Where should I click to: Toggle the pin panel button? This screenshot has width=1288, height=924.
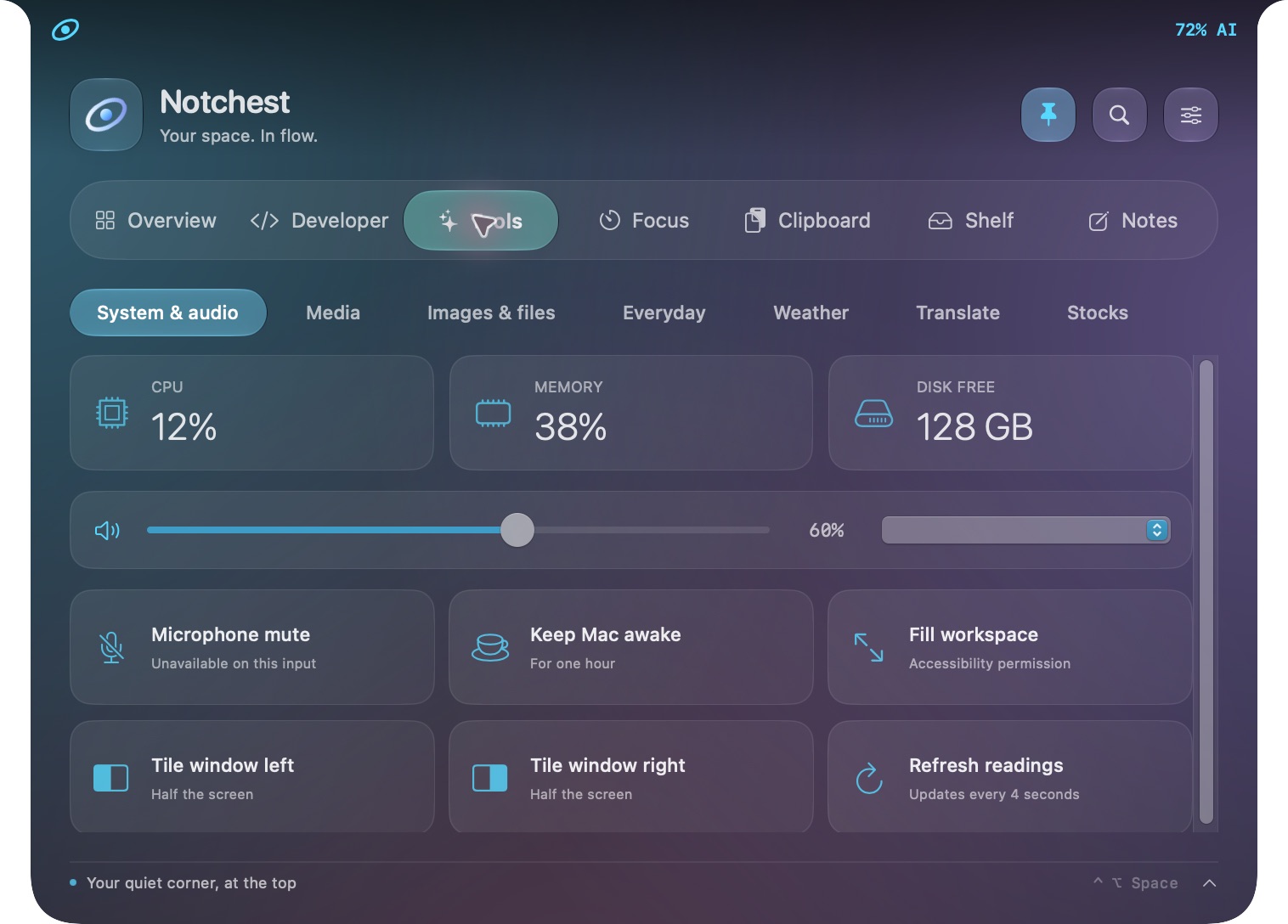click(x=1048, y=115)
